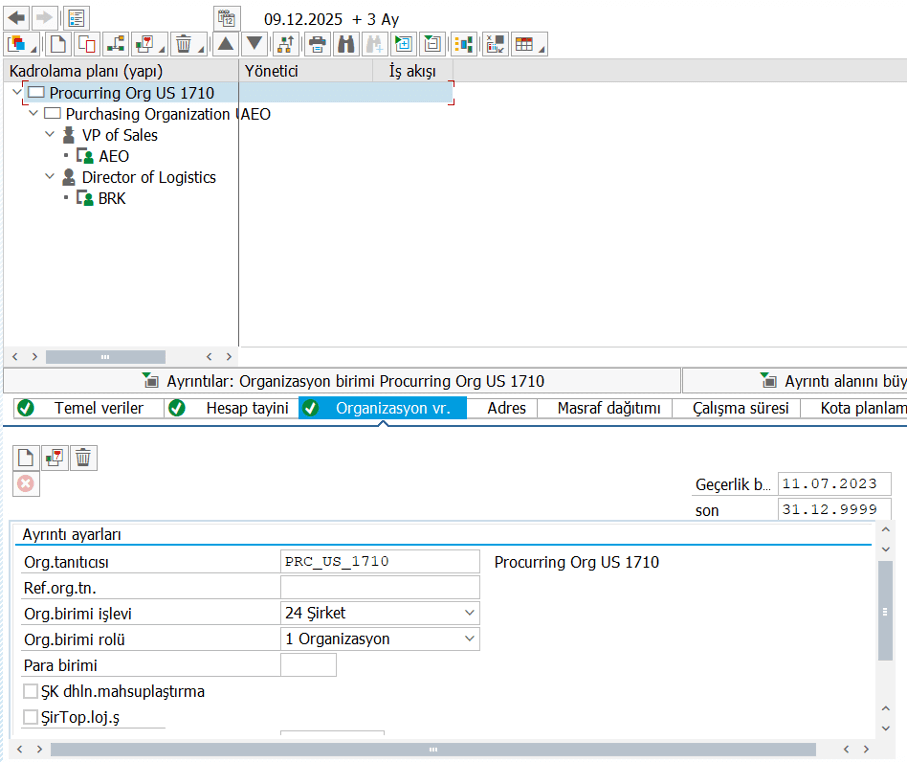
Task: Click the print icon in the toolbar
Action: point(317,44)
